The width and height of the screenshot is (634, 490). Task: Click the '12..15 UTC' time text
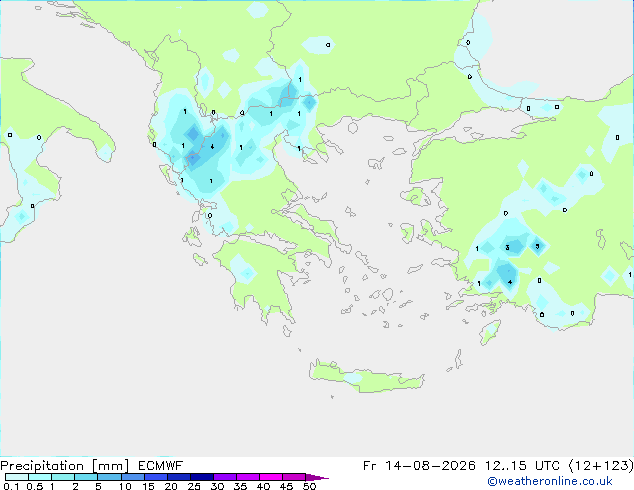point(522,466)
